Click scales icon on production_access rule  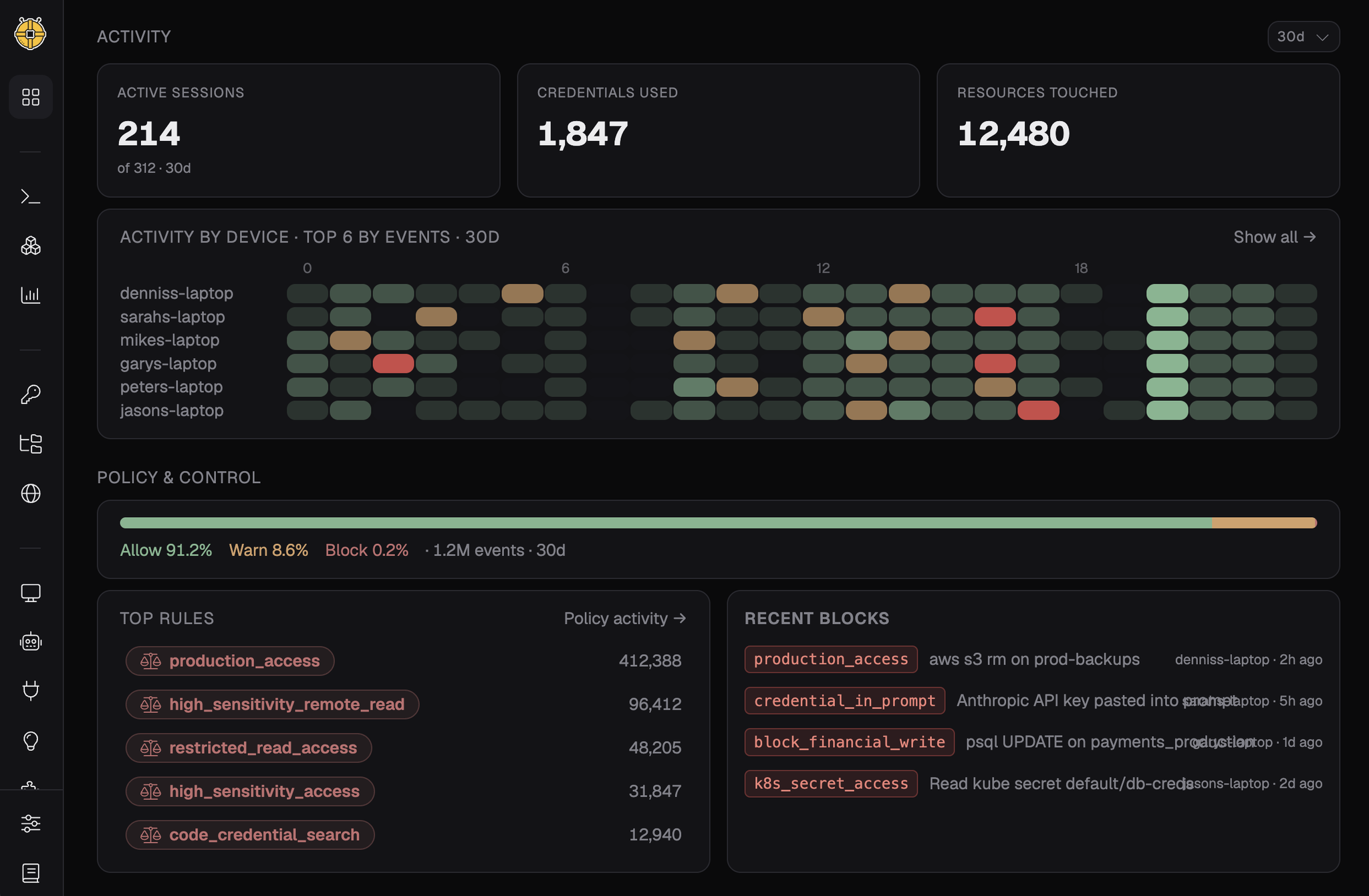(x=150, y=661)
